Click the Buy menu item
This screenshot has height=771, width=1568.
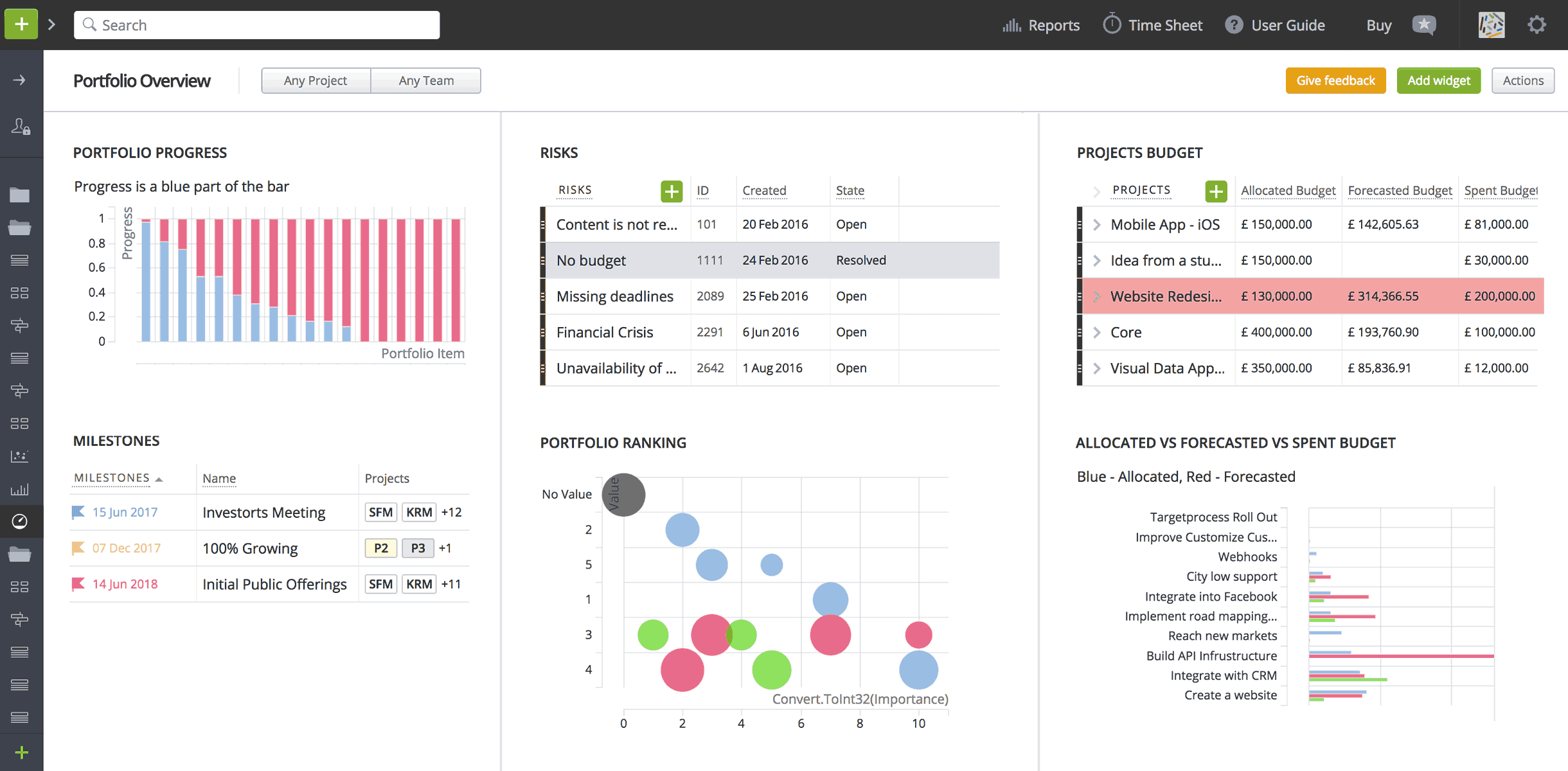pos(1378,24)
